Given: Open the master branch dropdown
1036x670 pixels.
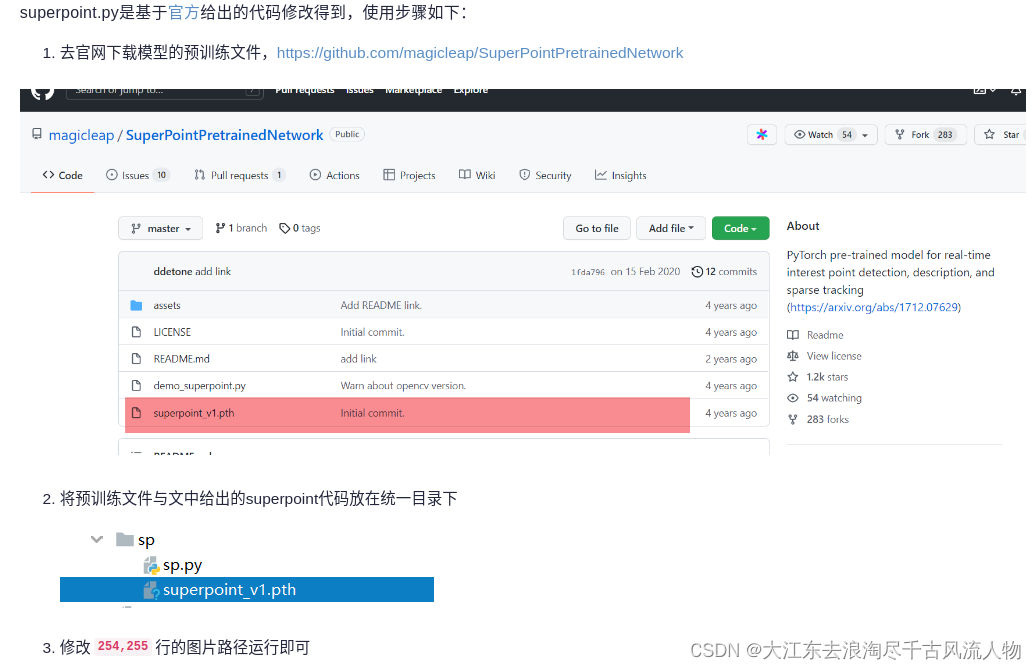Looking at the screenshot, I should [x=160, y=228].
